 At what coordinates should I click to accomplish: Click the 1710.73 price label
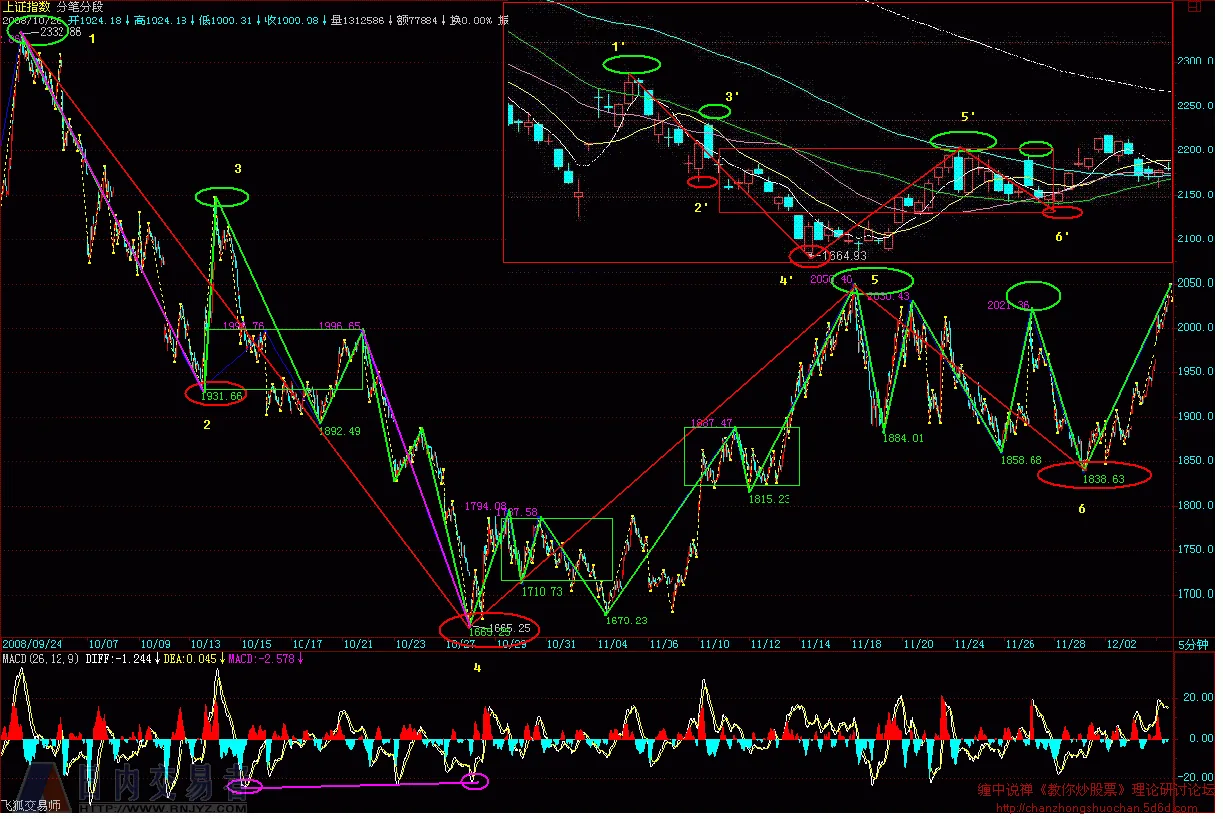coord(540,592)
